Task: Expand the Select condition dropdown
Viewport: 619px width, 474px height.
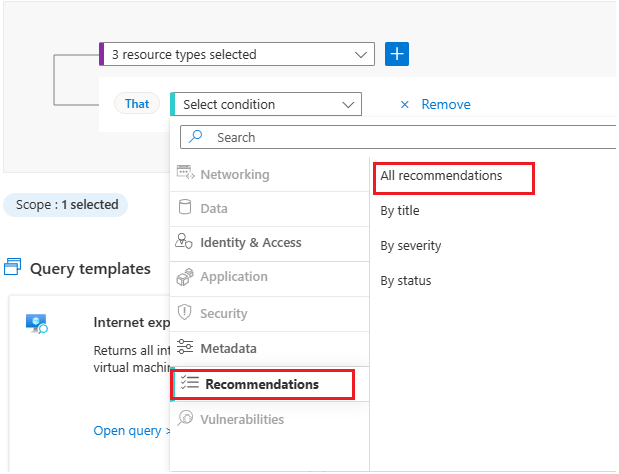Action: [x=268, y=104]
